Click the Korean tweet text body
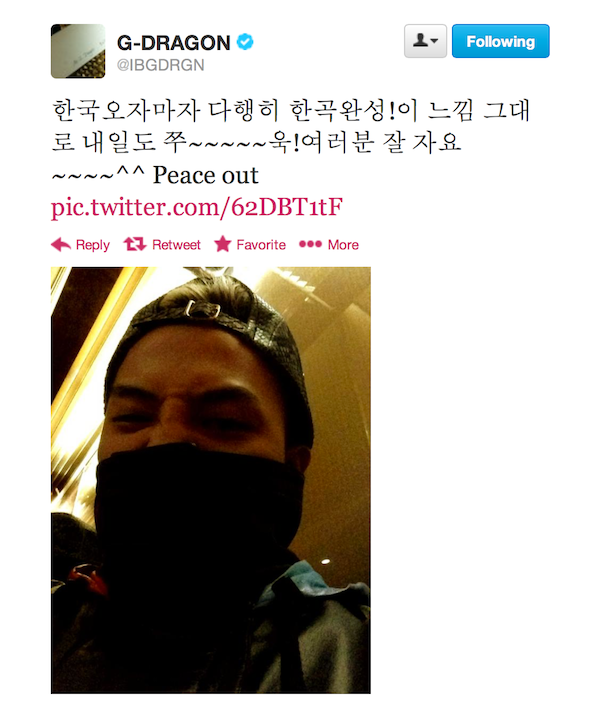The height and width of the screenshot is (710, 600). click(290, 127)
